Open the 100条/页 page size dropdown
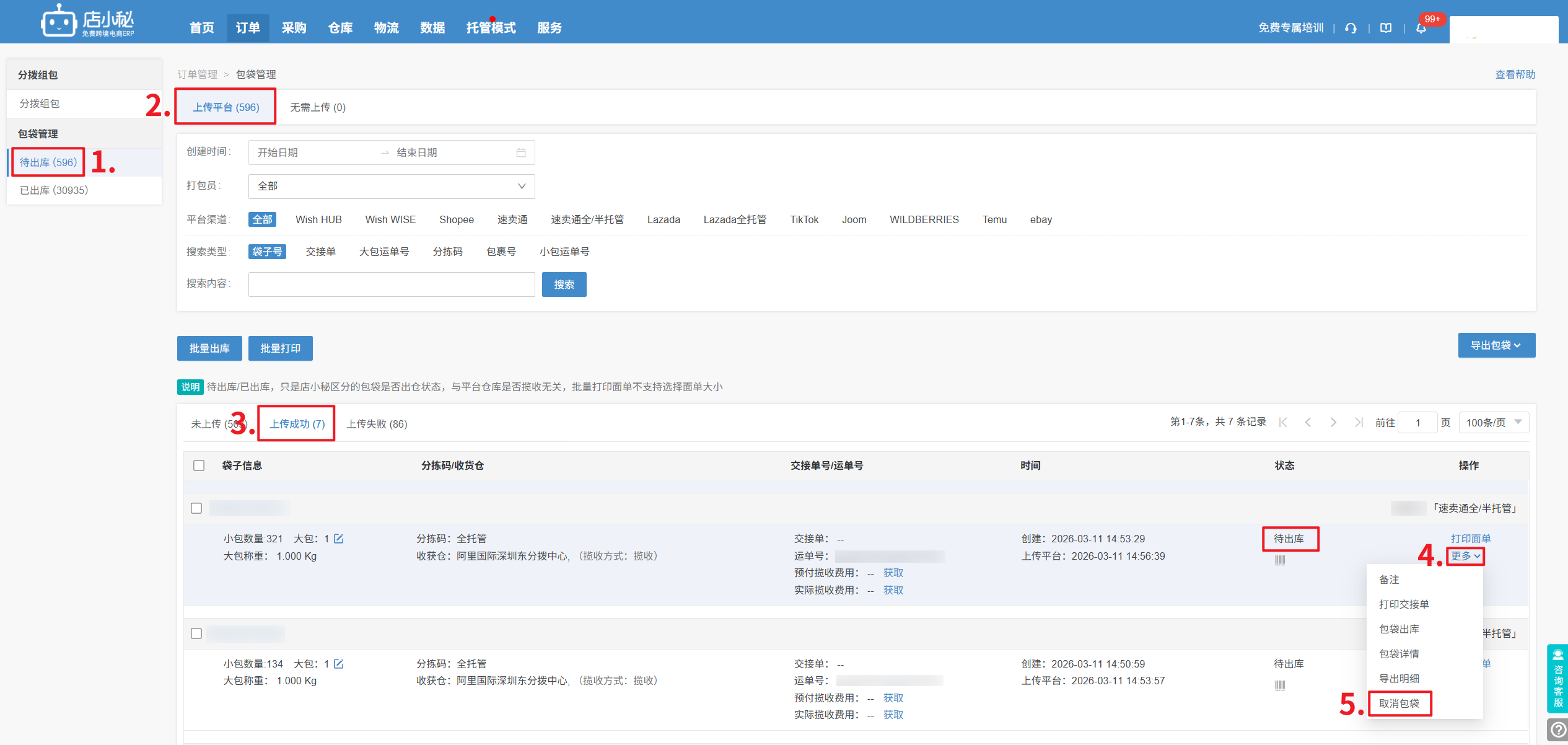1568x745 pixels. 1493,423
